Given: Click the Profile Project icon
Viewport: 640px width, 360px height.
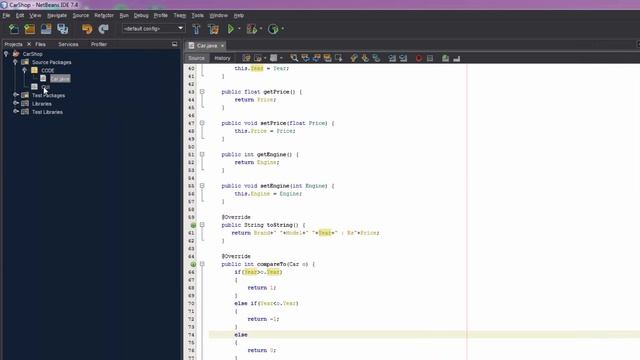Looking at the screenshot, I should click(x=273, y=29).
